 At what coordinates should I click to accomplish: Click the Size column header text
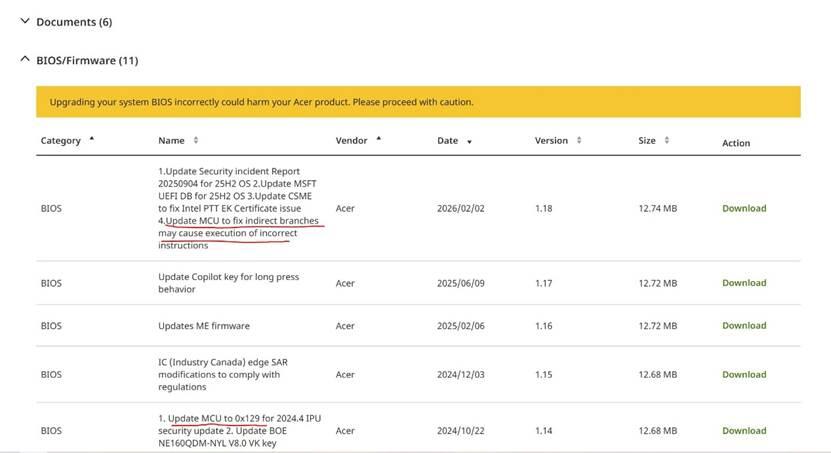(x=647, y=140)
